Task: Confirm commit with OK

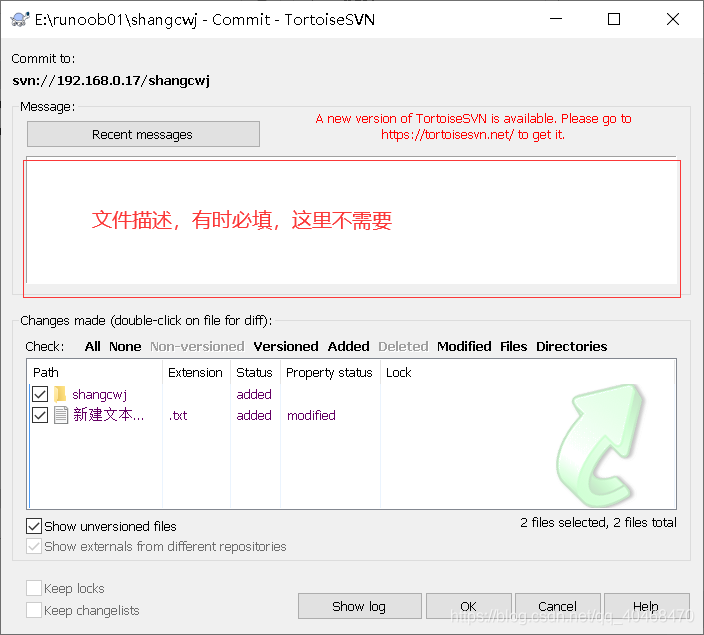Action: click(468, 606)
